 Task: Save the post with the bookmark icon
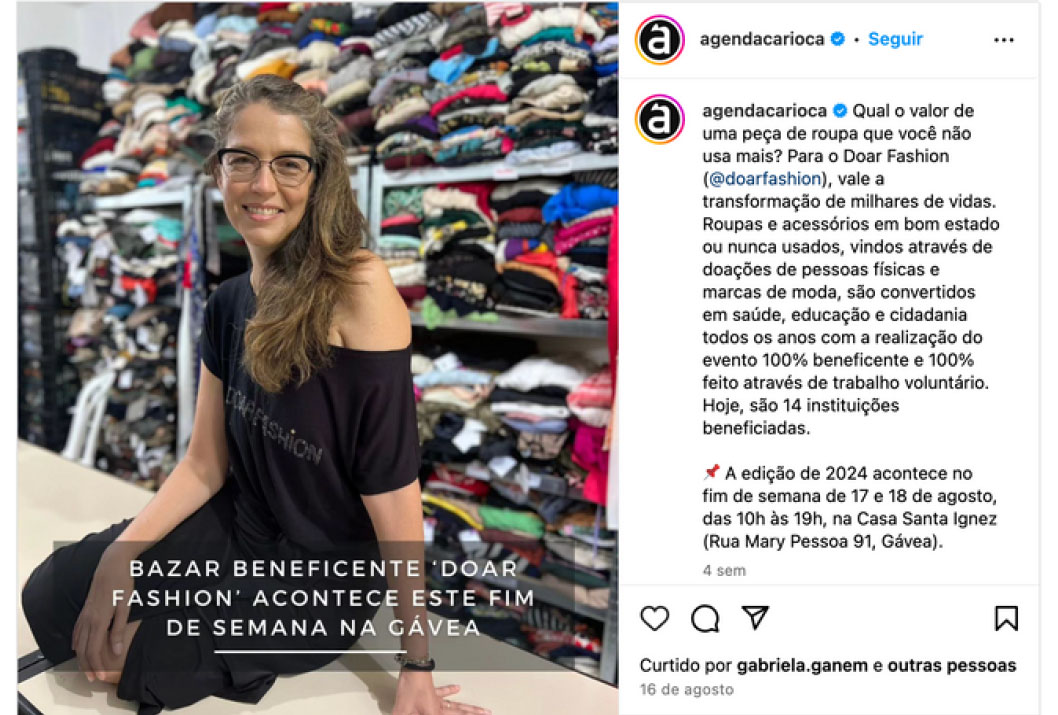point(1006,618)
